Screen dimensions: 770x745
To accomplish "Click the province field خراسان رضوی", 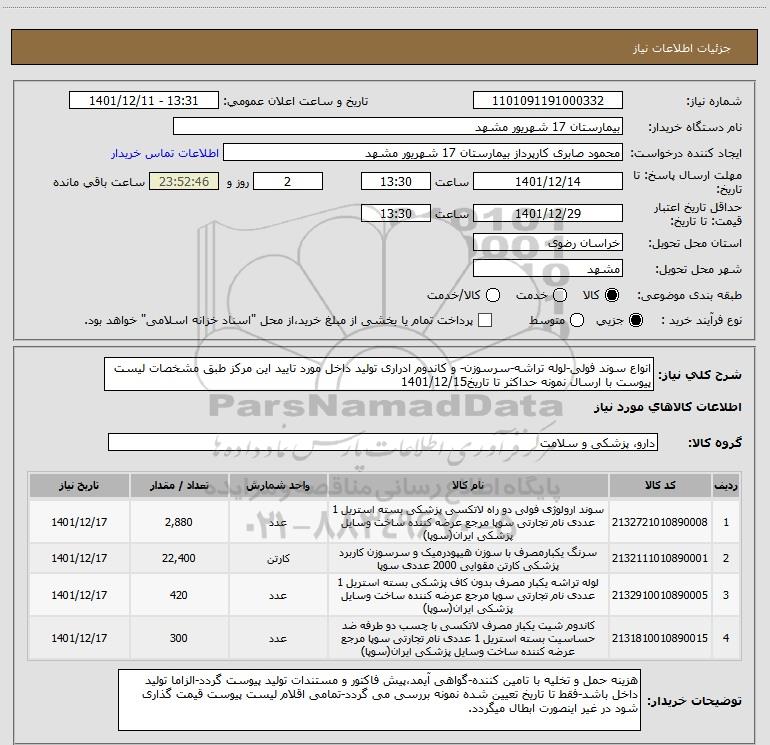I will coord(548,243).
